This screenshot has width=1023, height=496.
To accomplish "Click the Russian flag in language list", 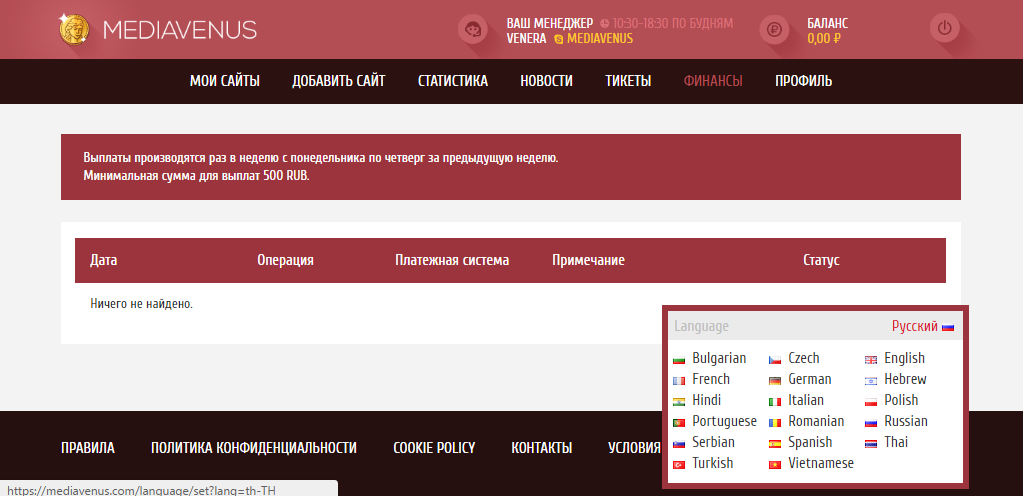I will 871,422.
